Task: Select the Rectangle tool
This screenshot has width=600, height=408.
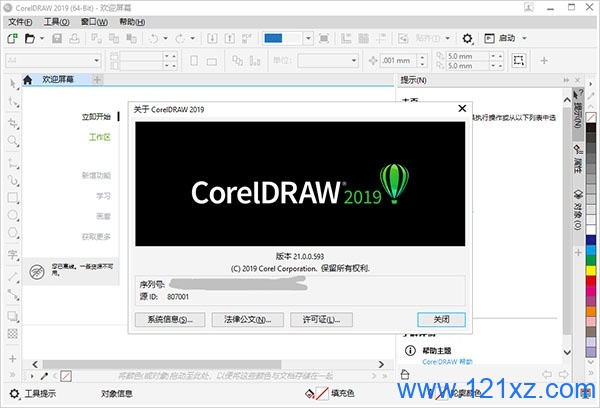Action: pyautogui.click(x=13, y=198)
